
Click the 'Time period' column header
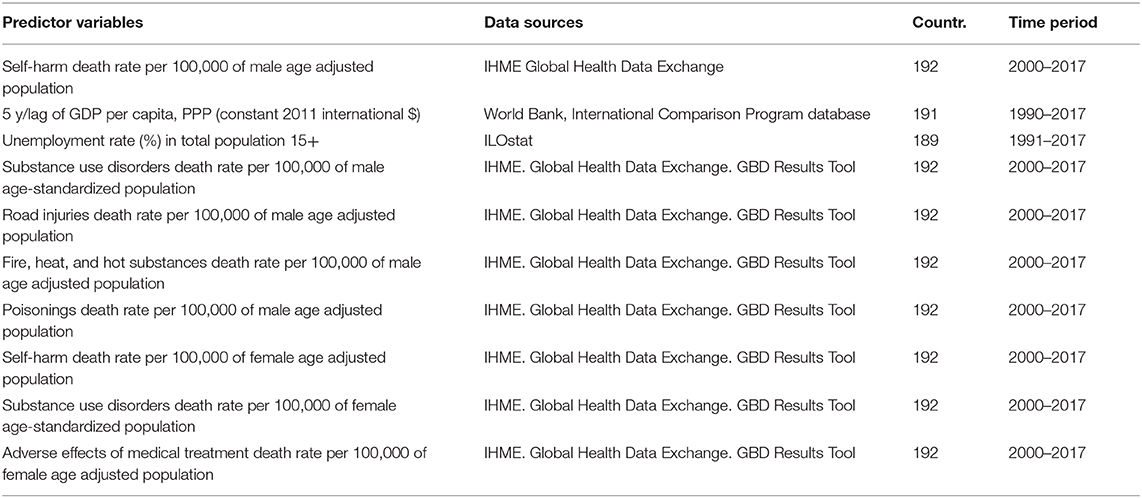(x=1052, y=23)
